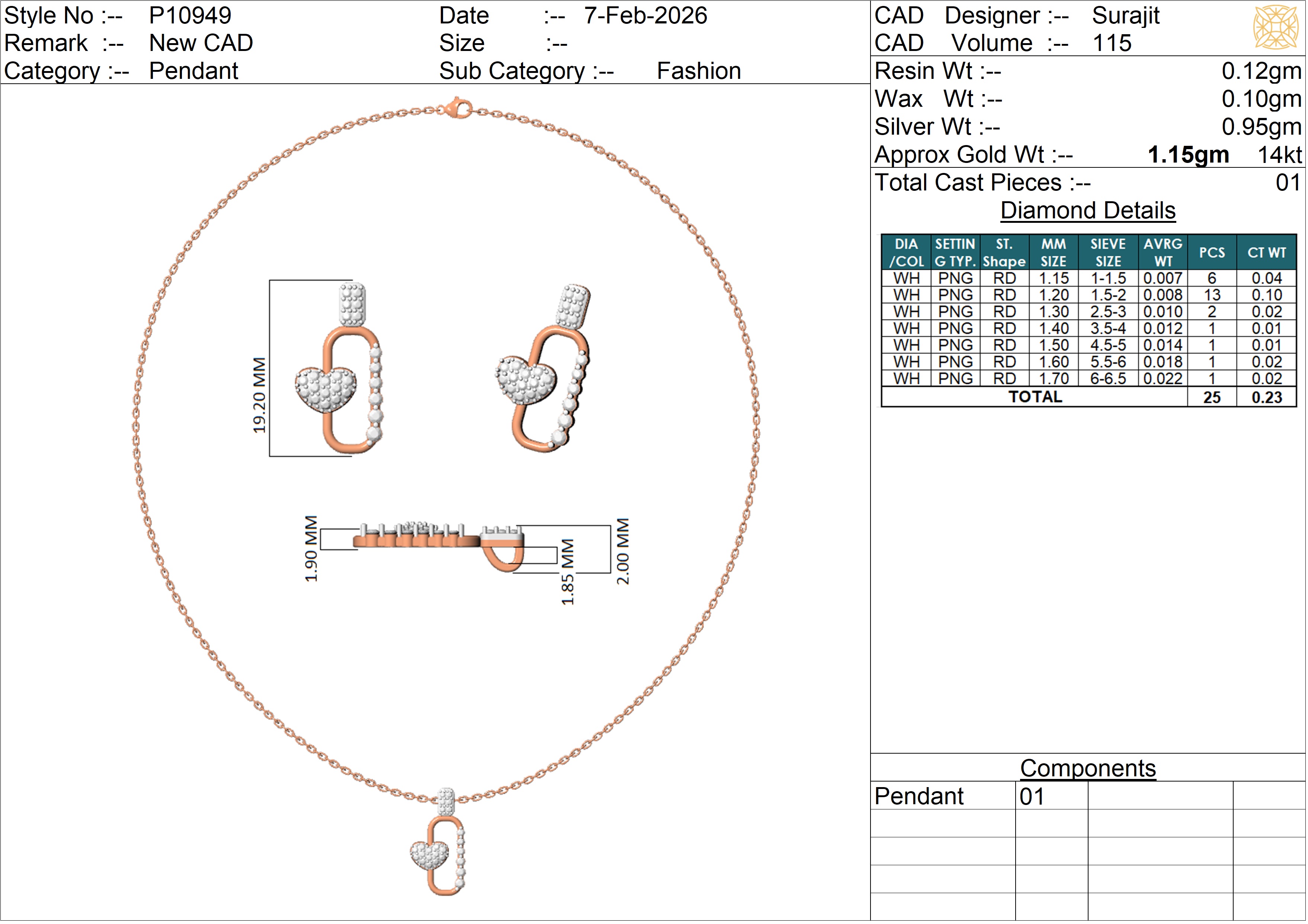This screenshot has height=924, width=1308.
Task: Click the 1.20 MM size diamond row
Action: 1053,295
